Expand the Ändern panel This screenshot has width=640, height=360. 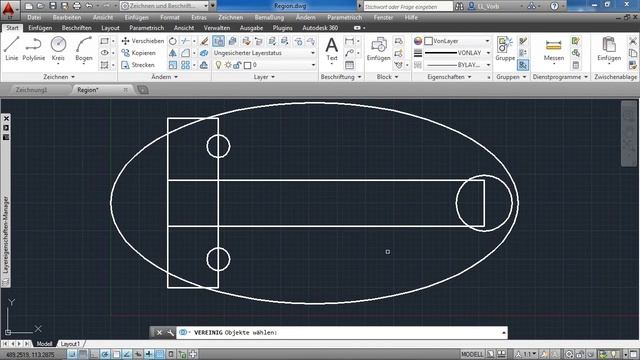[164, 77]
